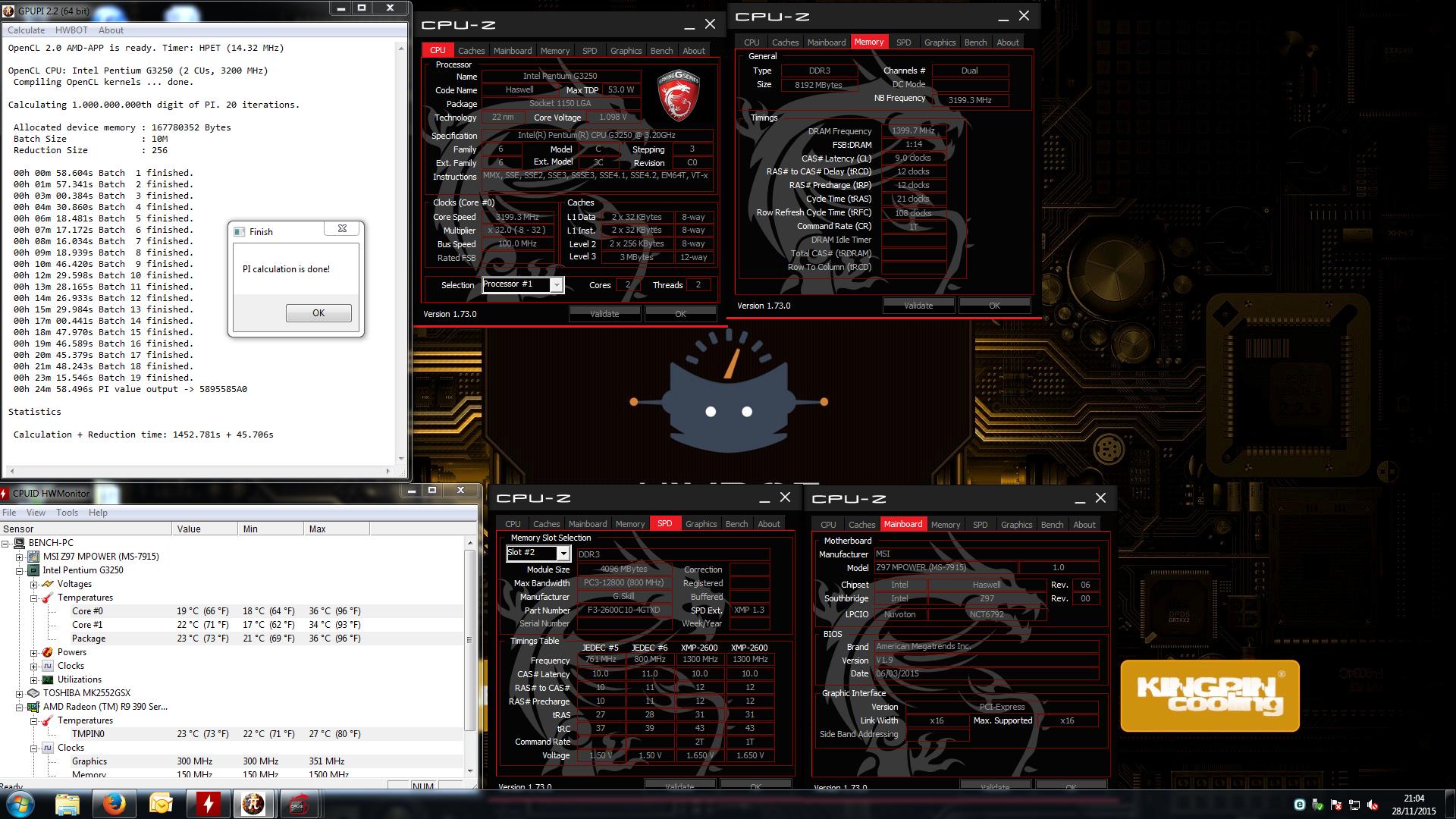The image size is (1456, 819).
Task: Click Radeon Temperatures thermometer icon
Action: (47, 720)
